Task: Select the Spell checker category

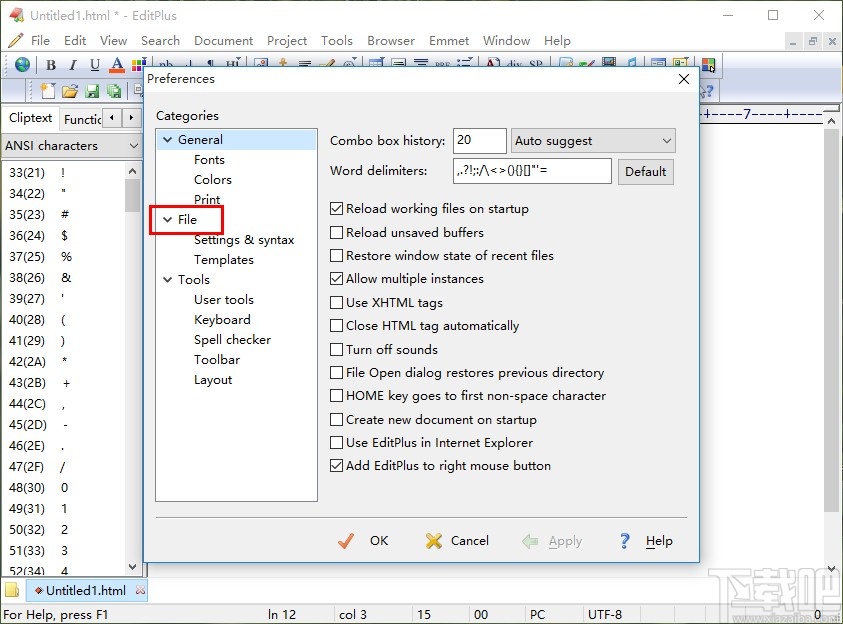Action: tap(232, 340)
